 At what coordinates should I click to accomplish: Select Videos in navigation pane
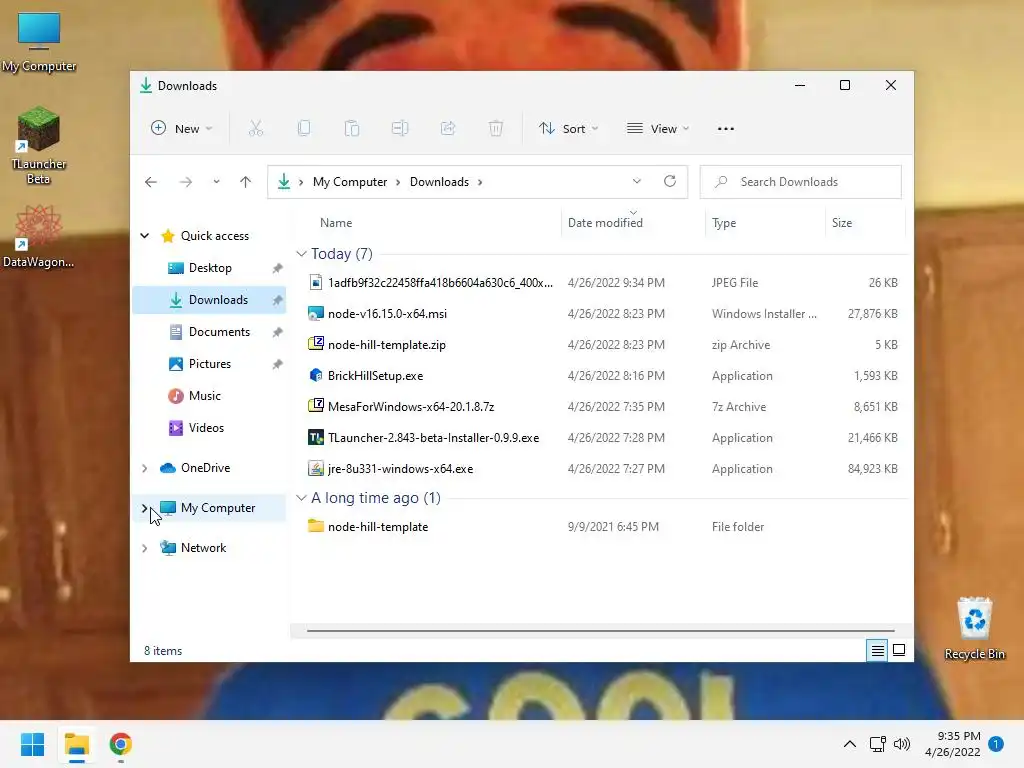point(209,428)
